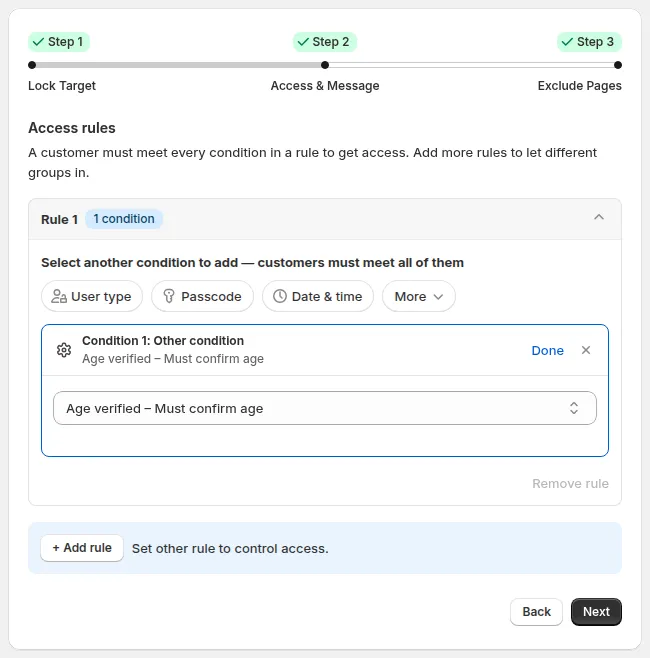The height and width of the screenshot is (658, 650).
Task: Click the Condition 1: Other condition title
Action: (x=163, y=340)
